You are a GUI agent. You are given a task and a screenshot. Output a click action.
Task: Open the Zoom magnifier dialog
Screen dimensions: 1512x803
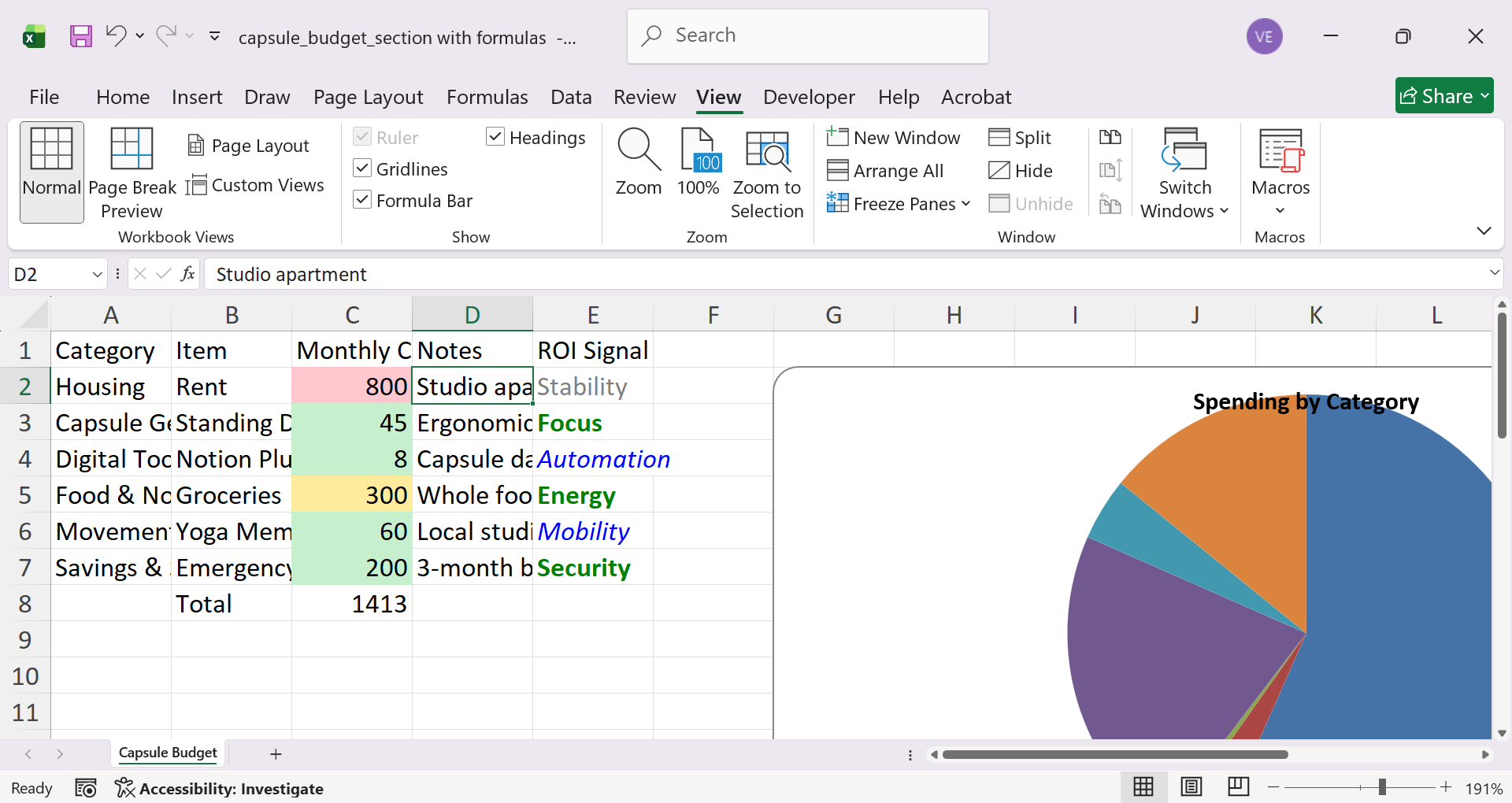tap(638, 162)
